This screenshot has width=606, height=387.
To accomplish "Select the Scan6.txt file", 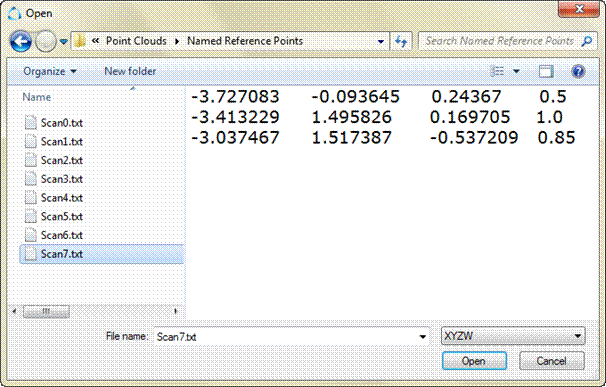I will [x=62, y=235].
